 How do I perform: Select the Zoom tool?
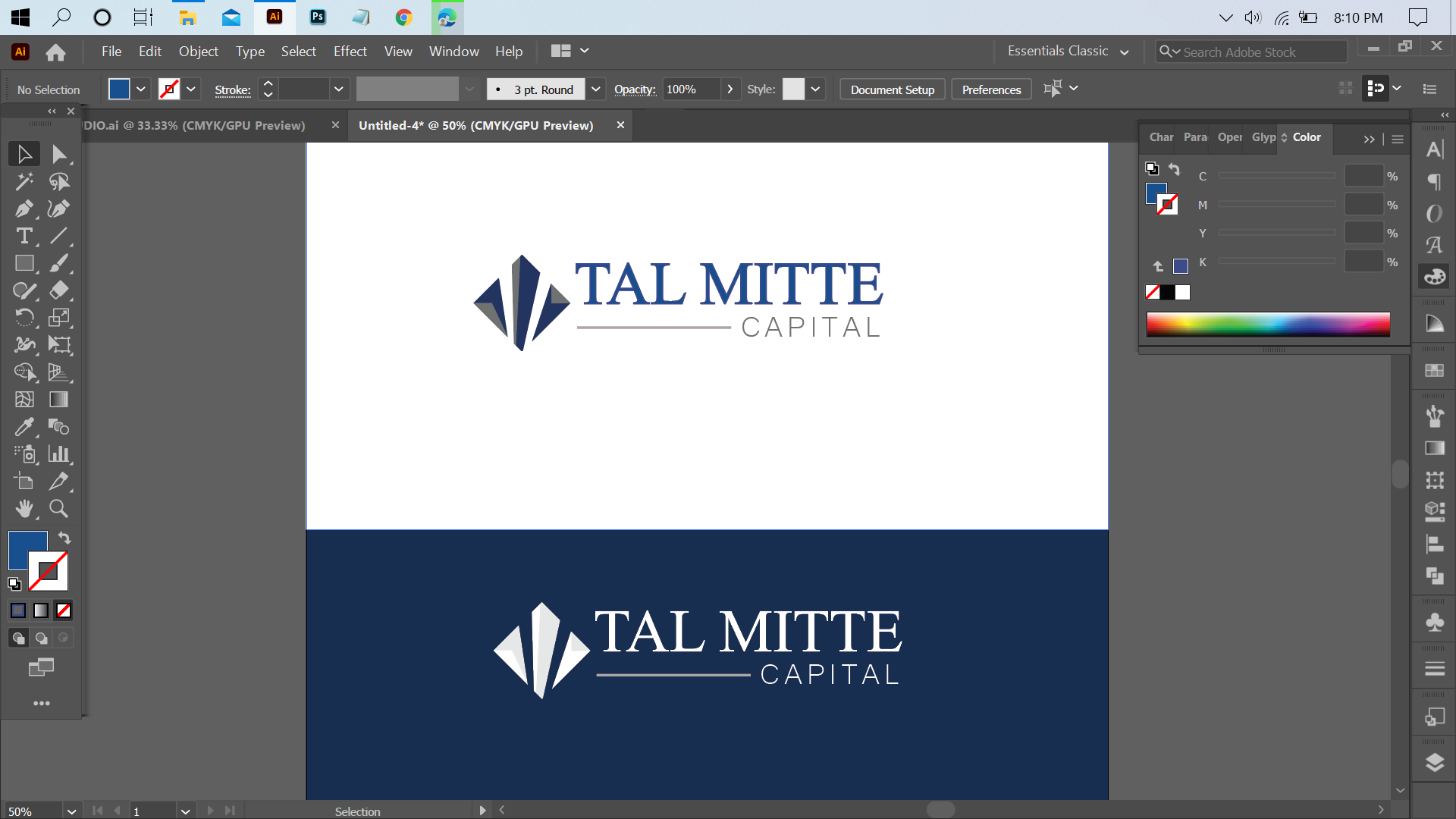pos(58,509)
